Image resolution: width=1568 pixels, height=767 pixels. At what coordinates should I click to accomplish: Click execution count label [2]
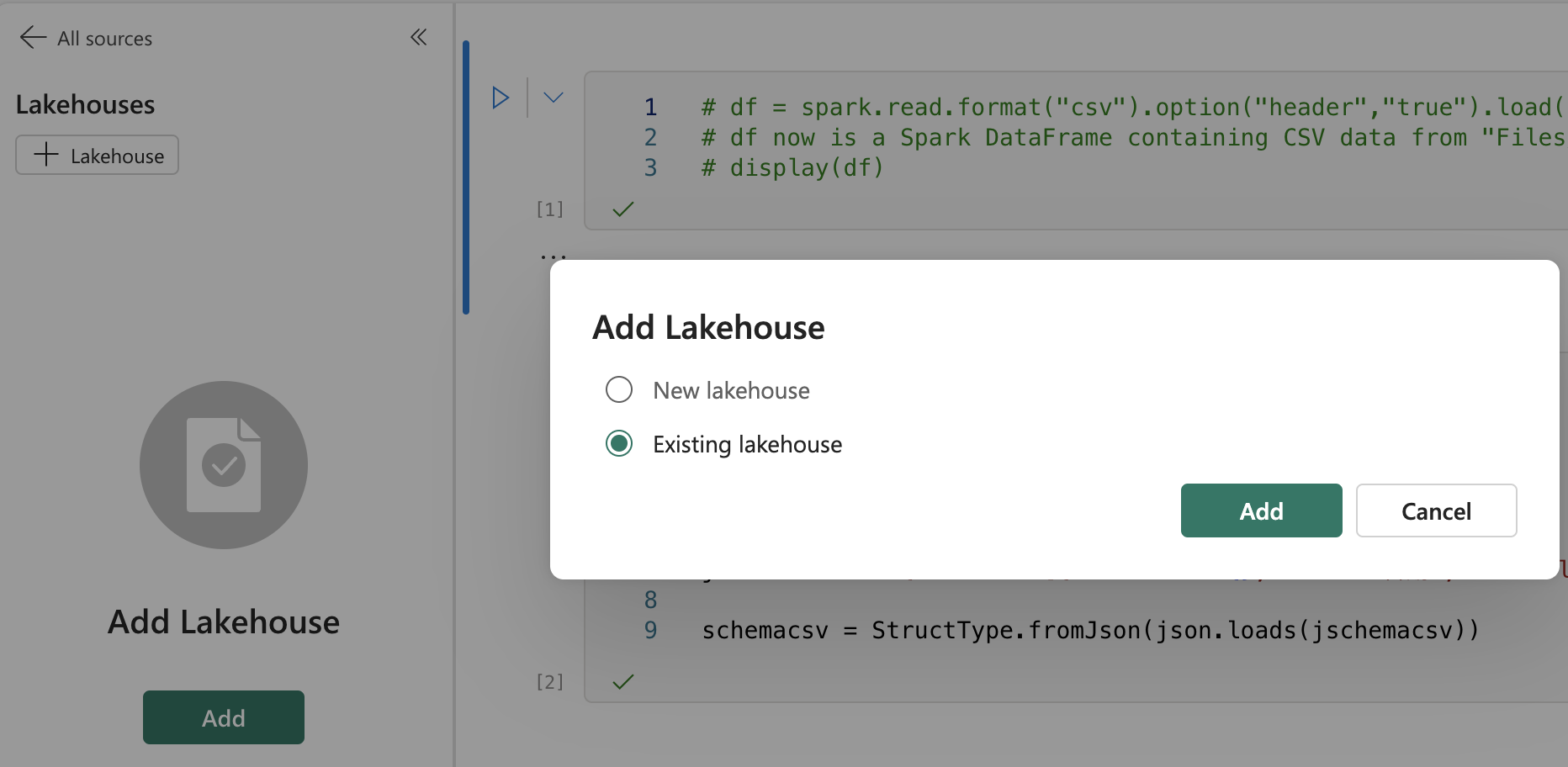[x=550, y=681]
